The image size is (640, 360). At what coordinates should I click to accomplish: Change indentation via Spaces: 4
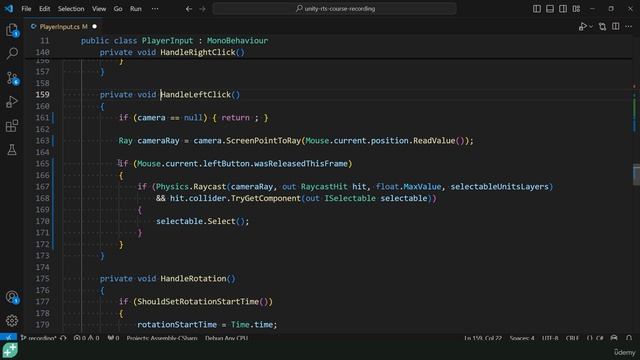[x=522, y=338]
